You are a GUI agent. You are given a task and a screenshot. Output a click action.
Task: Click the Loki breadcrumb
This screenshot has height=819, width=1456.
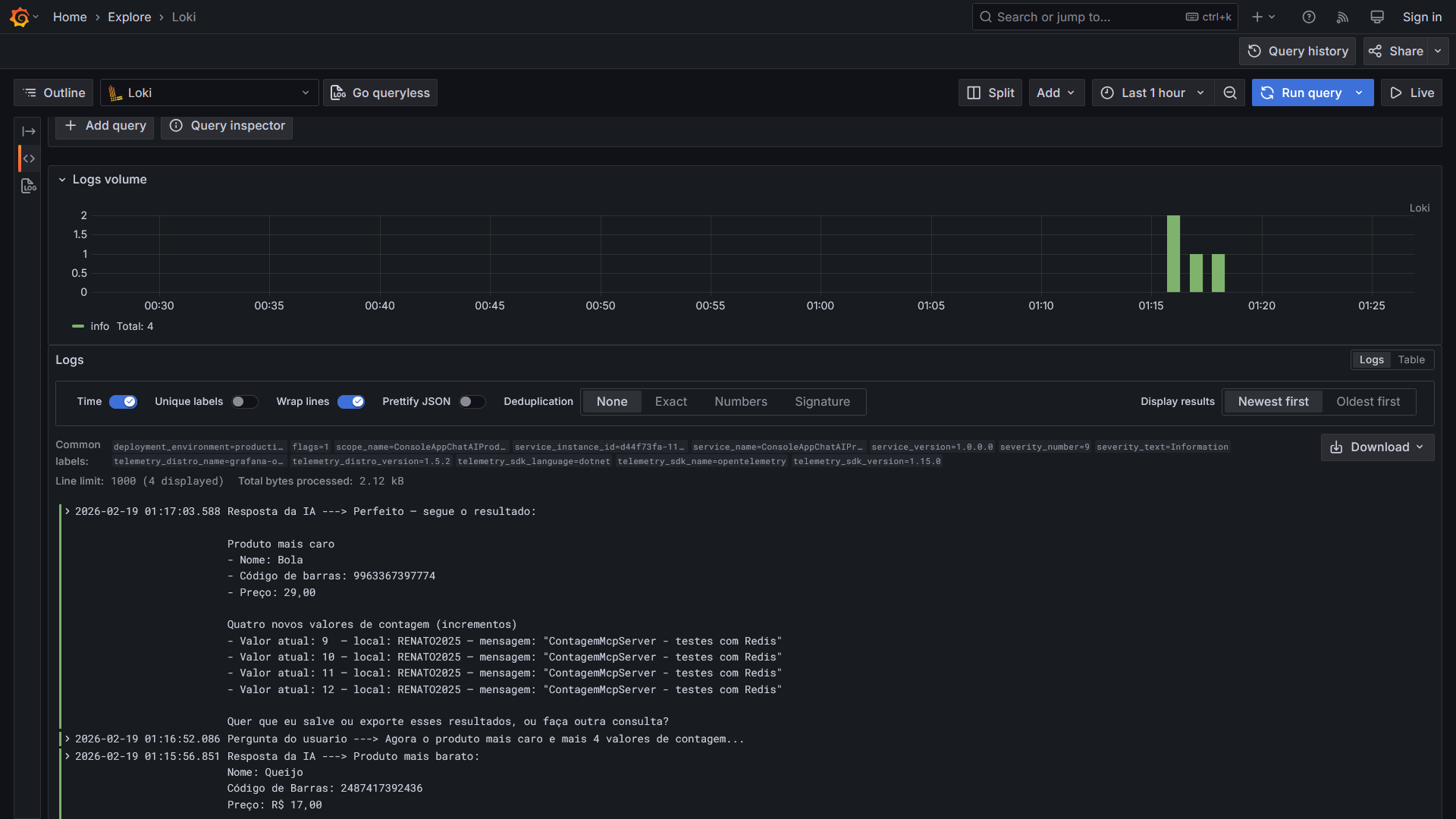point(184,17)
